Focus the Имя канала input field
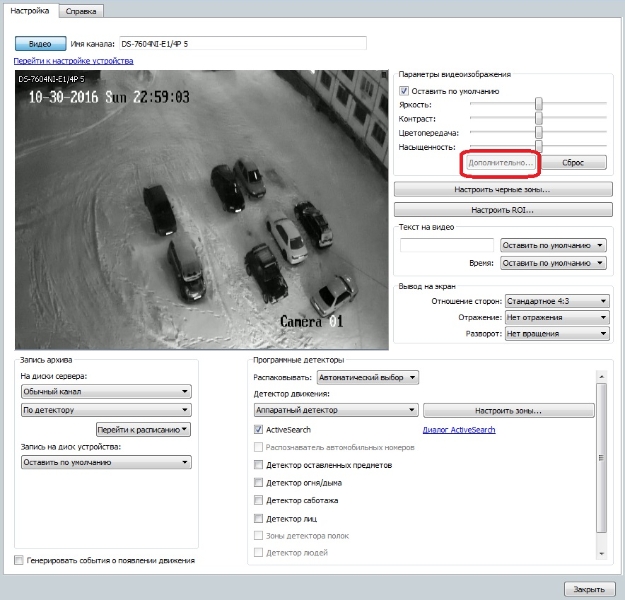The width and height of the screenshot is (625, 600). [243, 44]
